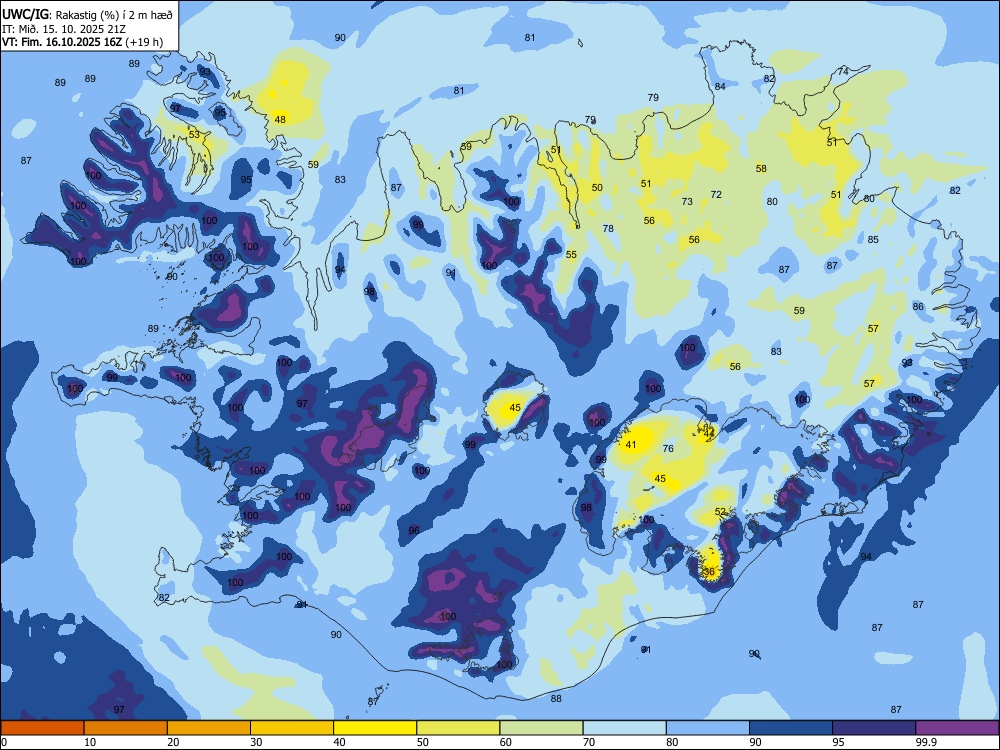Click the map value "85" on the east coast

tap(873, 240)
